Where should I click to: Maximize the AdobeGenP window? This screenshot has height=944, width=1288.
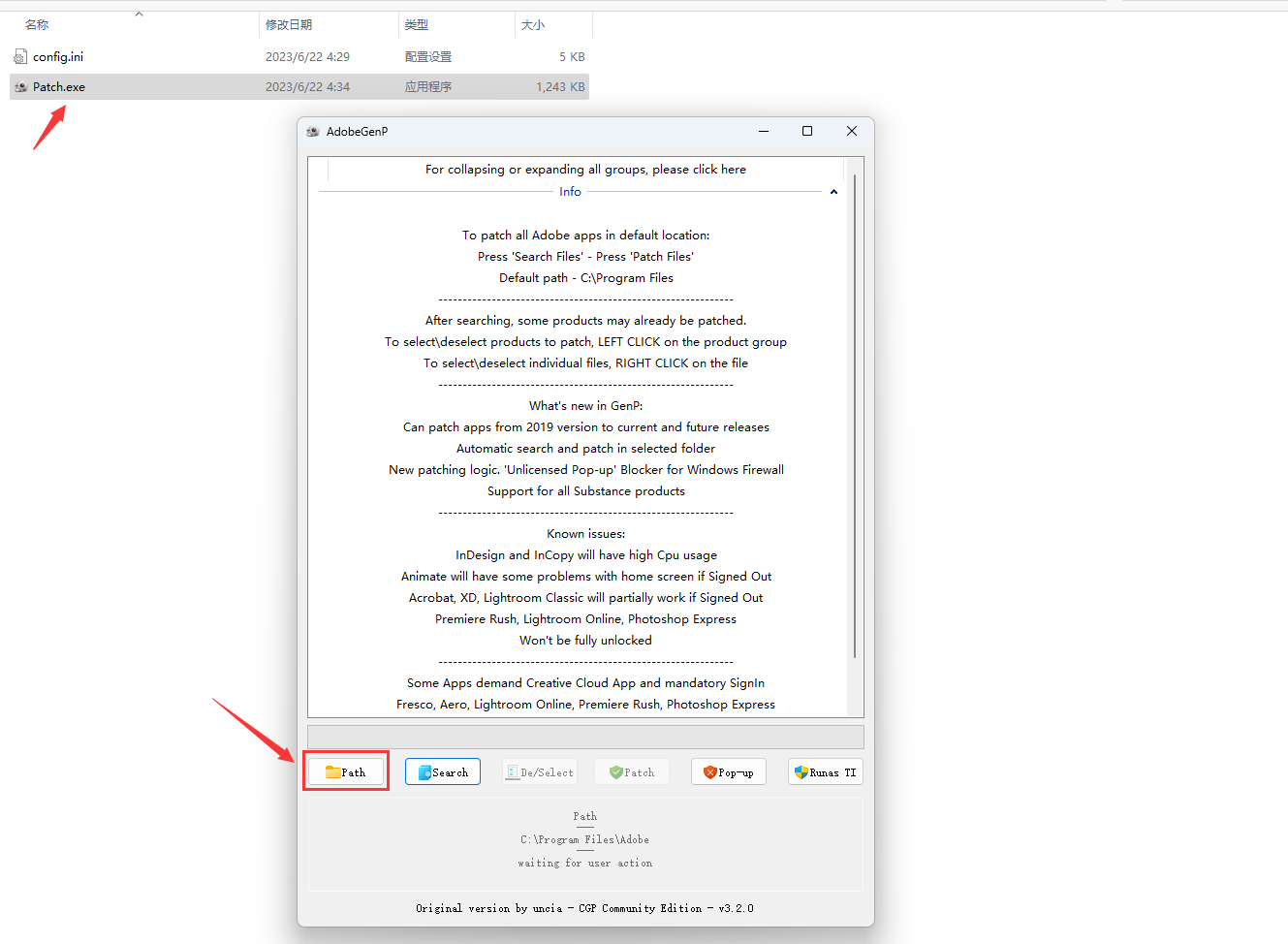pos(807,131)
